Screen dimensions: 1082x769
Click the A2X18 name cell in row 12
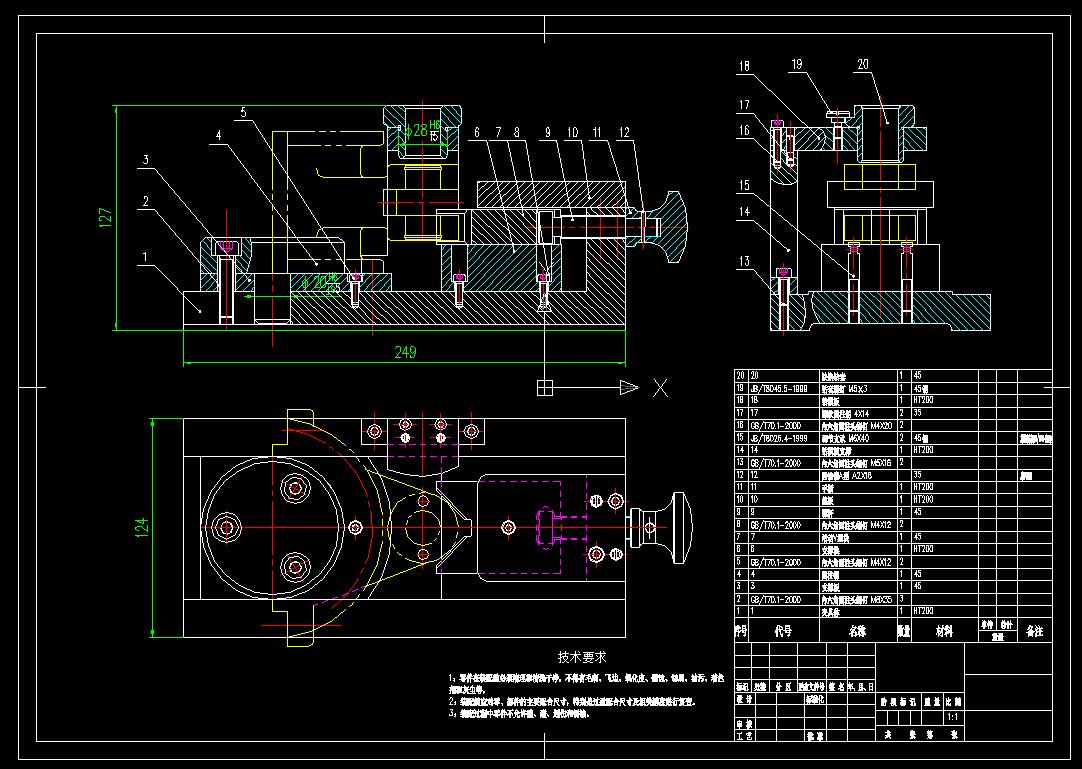858,476
